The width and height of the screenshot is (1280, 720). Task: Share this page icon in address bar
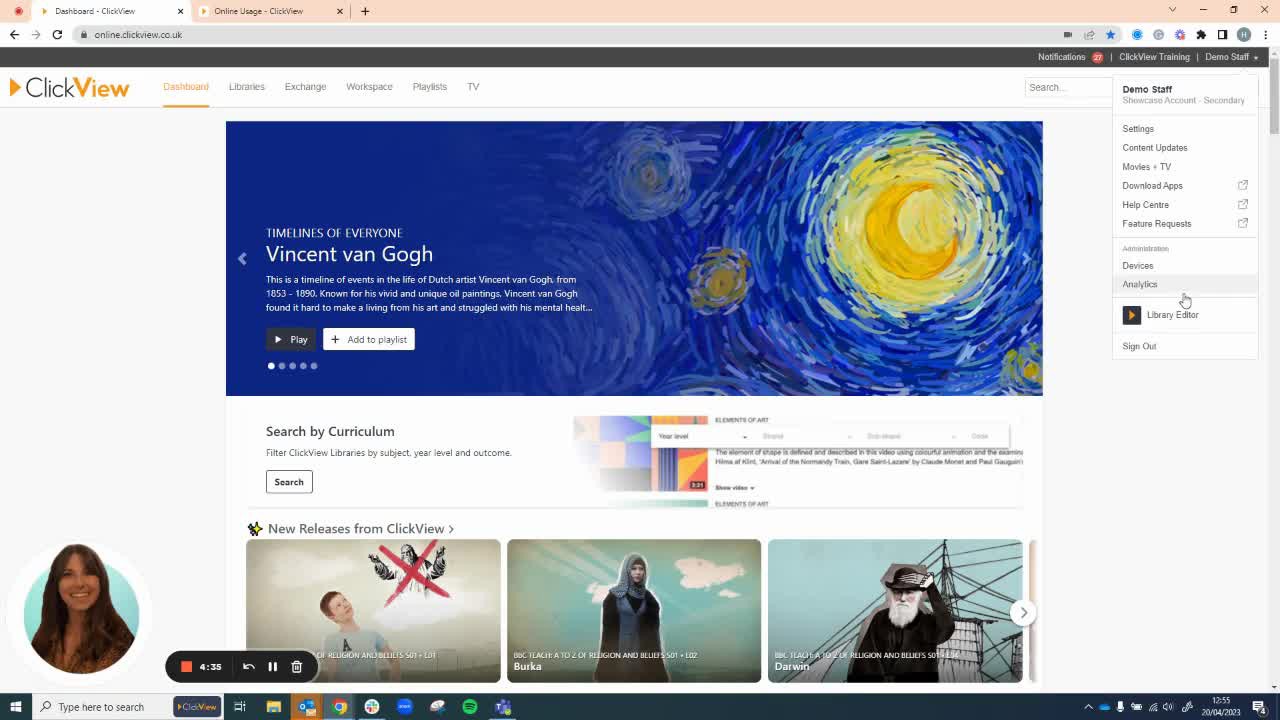click(x=1089, y=35)
